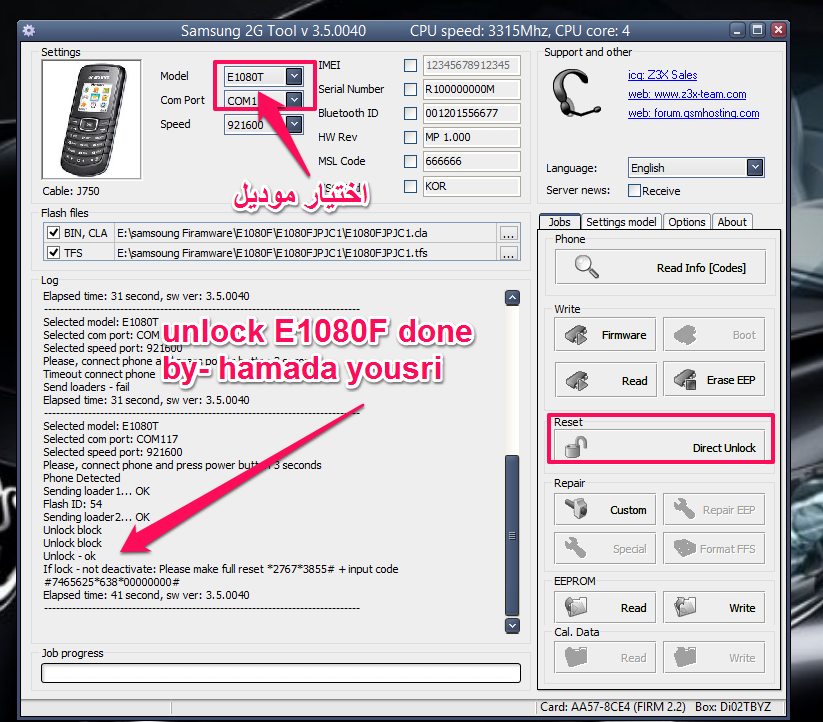Click the Write section Read icon
The width and height of the screenshot is (823, 722).
tap(577, 380)
